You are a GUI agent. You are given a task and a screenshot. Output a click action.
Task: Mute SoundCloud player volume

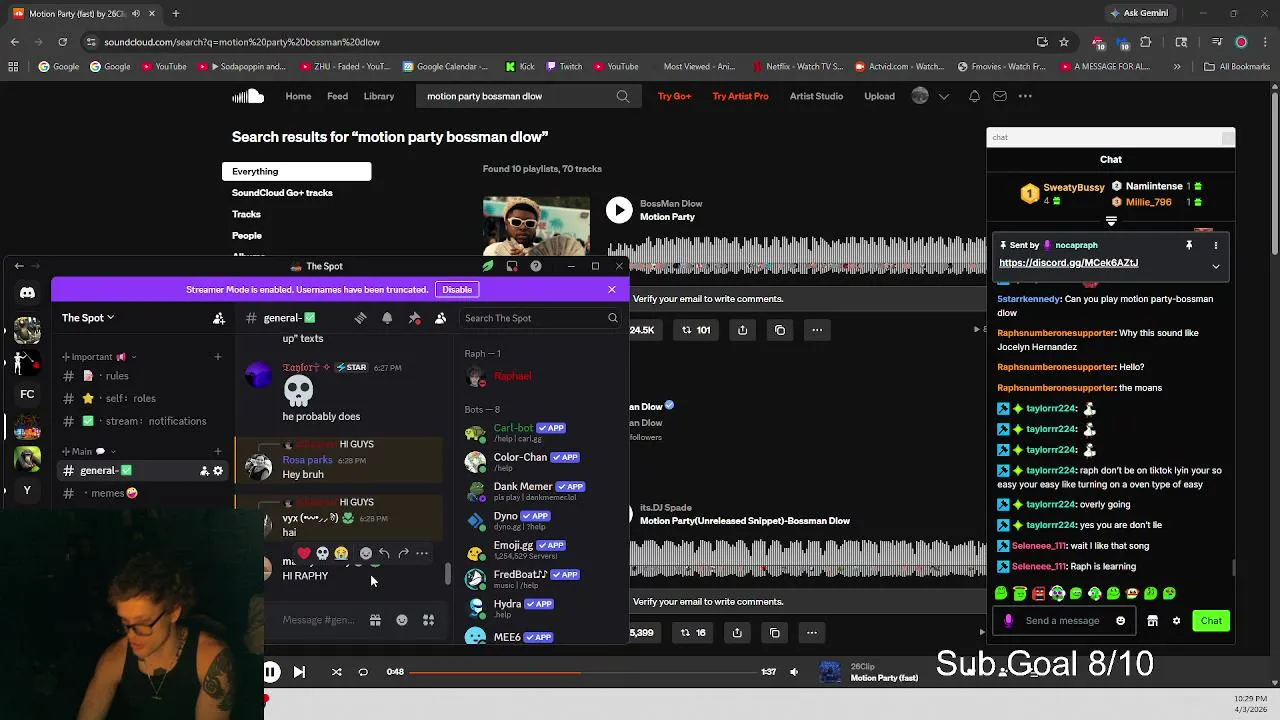tap(794, 672)
